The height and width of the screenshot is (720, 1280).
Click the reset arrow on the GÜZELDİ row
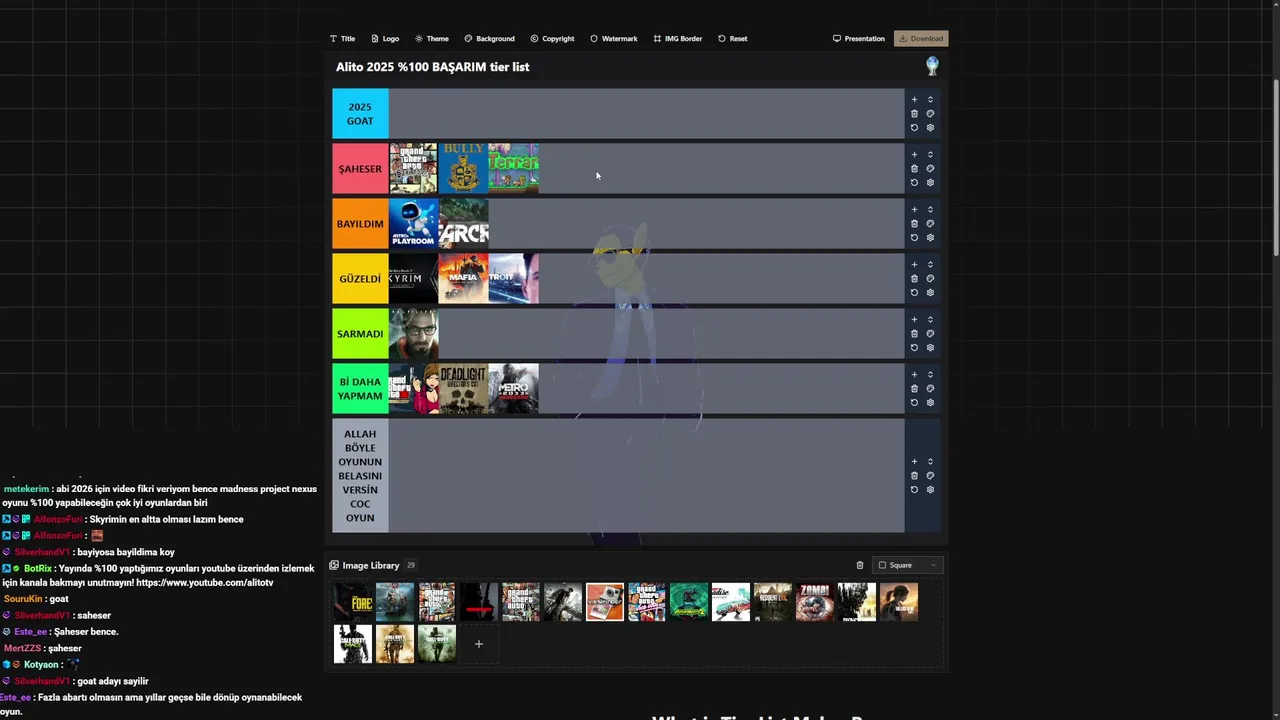click(914, 292)
